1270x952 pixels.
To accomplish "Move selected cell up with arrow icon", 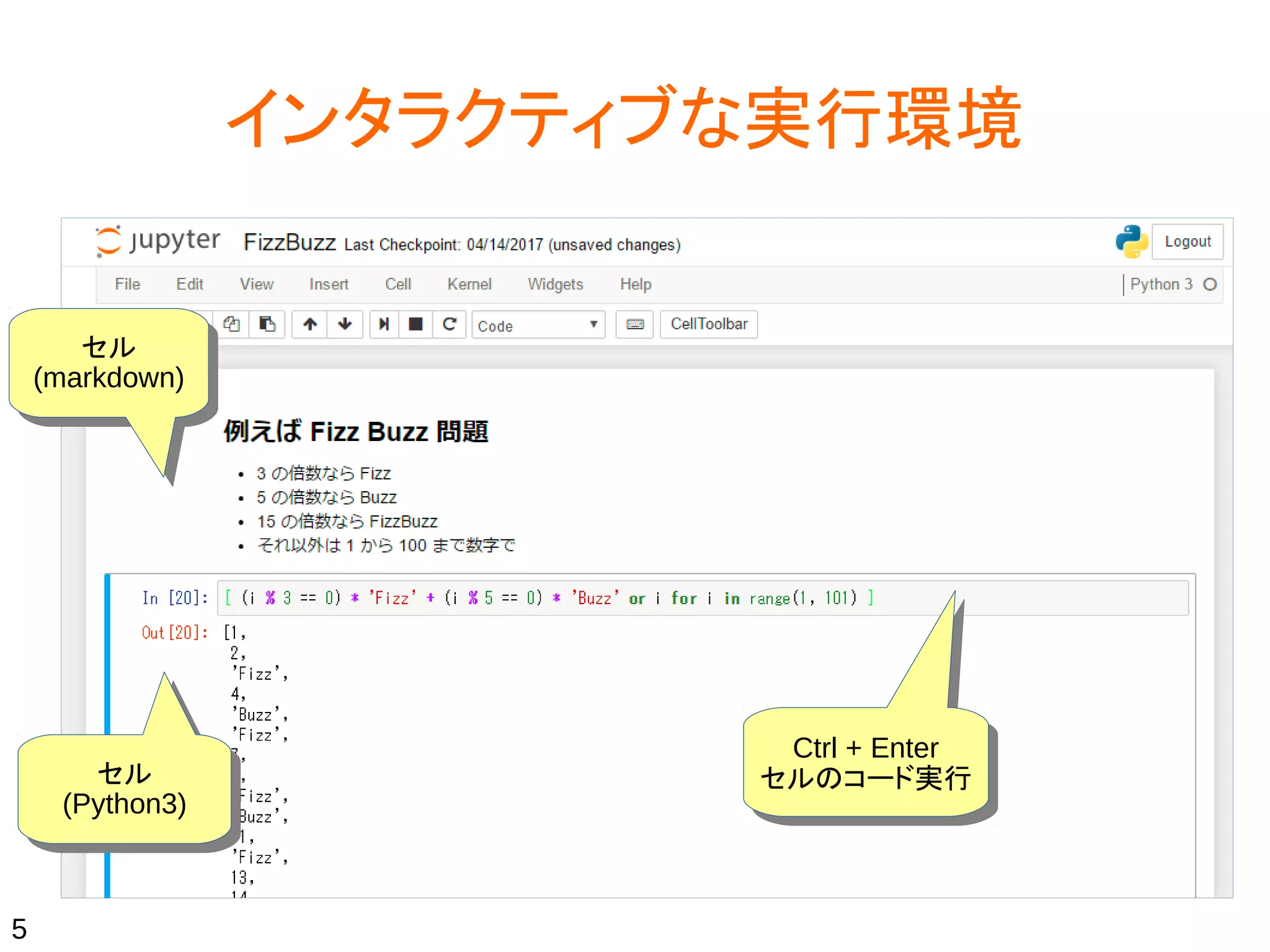I will point(310,324).
